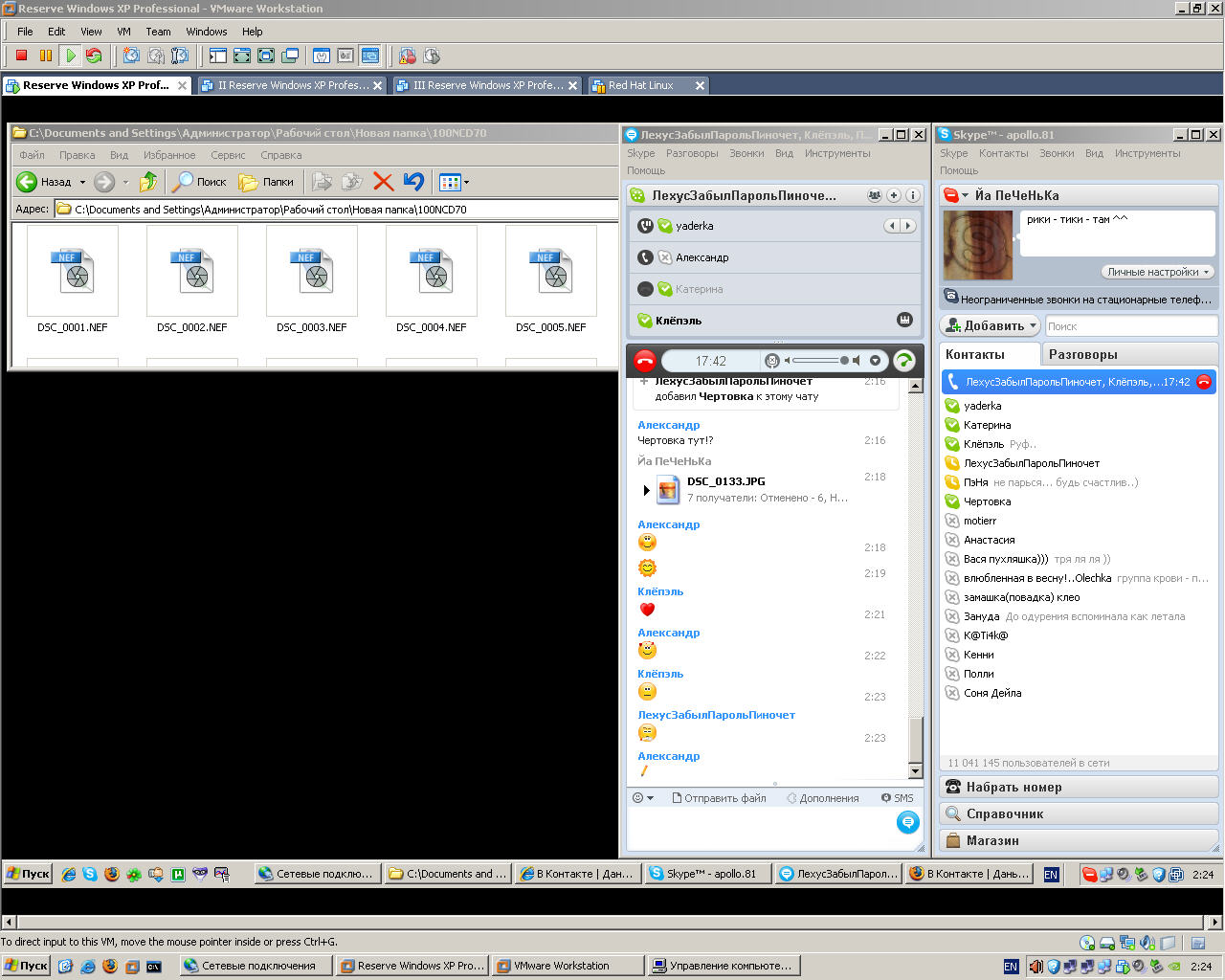This screenshot has width=1225, height=980.
Task: Switch to the Red Hat Linux VM tab
Action: point(647,85)
